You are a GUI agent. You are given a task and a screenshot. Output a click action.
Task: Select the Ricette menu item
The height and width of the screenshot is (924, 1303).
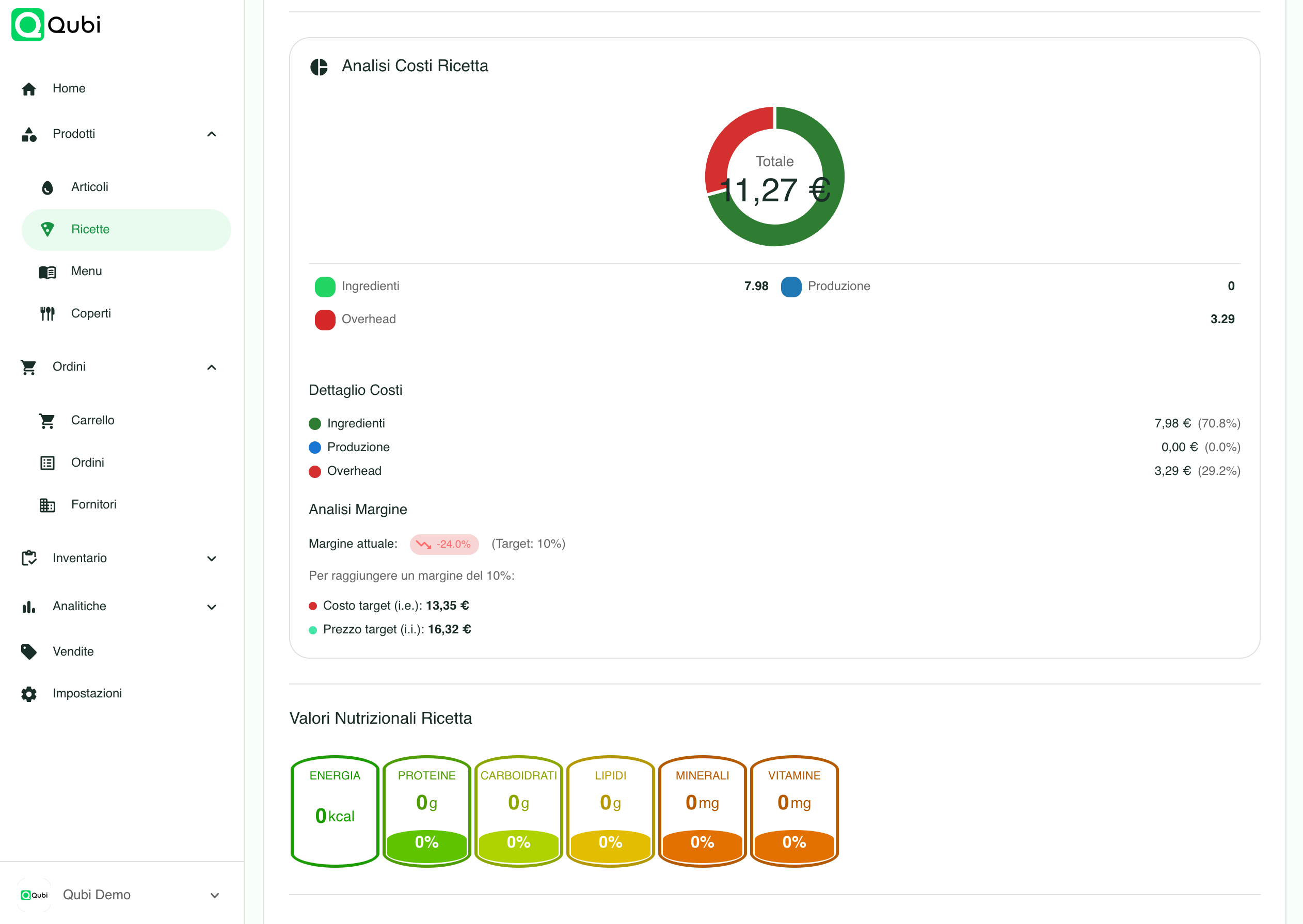(x=126, y=229)
